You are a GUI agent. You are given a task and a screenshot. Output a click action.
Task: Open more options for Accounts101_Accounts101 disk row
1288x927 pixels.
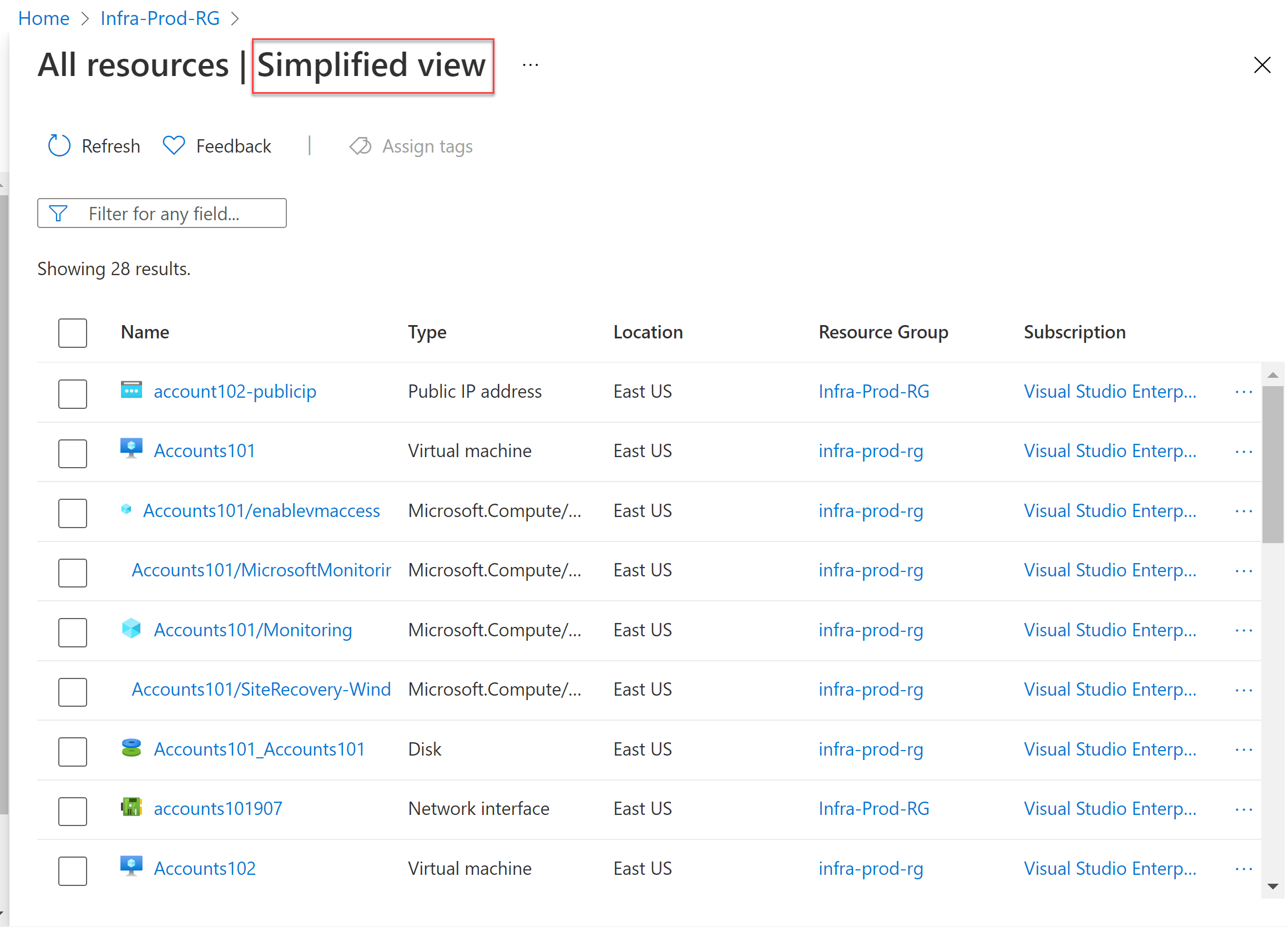tap(1244, 749)
